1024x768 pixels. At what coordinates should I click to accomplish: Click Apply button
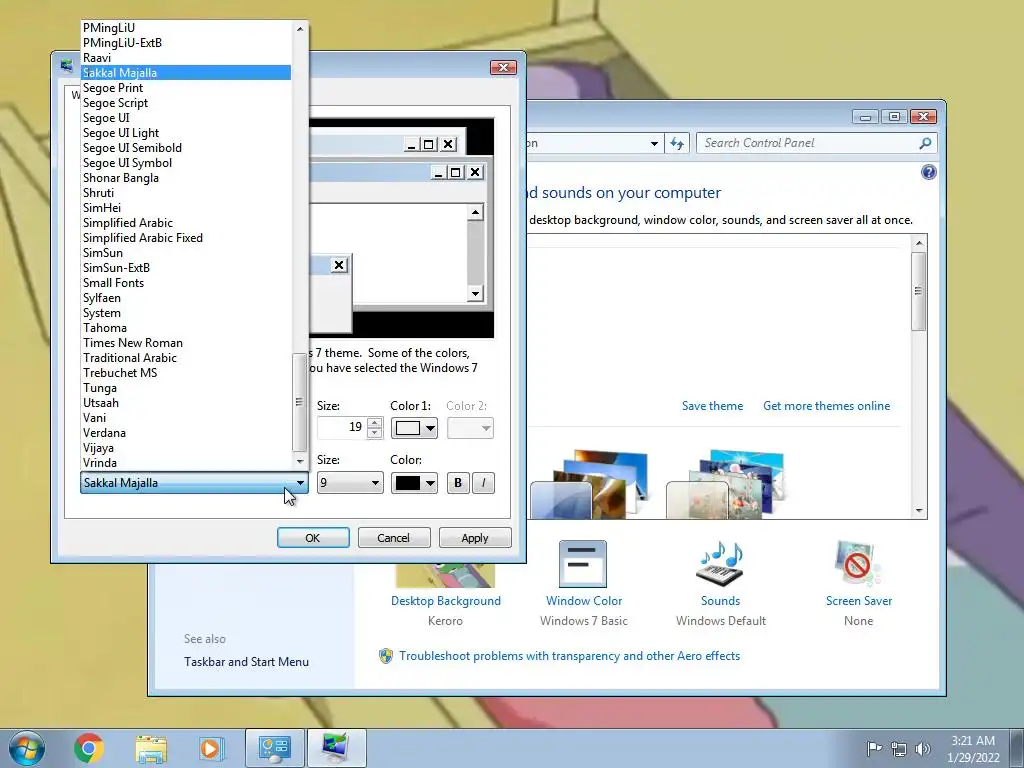475,537
